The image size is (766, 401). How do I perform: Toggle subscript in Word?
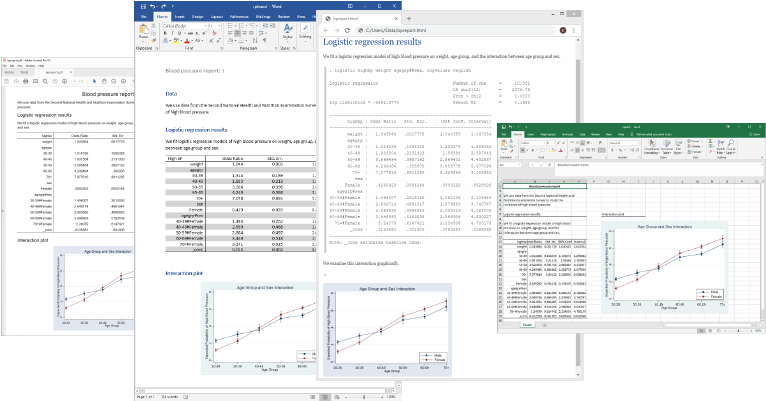tap(197, 33)
